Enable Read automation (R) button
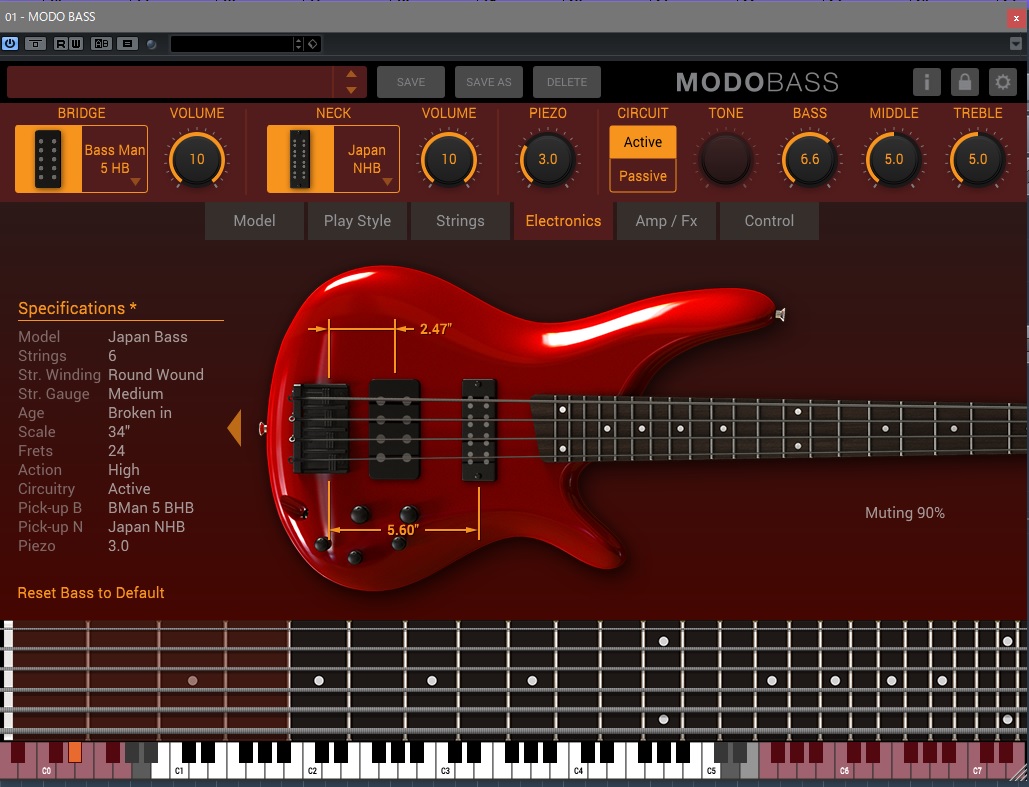 pyautogui.click(x=61, y=44)
